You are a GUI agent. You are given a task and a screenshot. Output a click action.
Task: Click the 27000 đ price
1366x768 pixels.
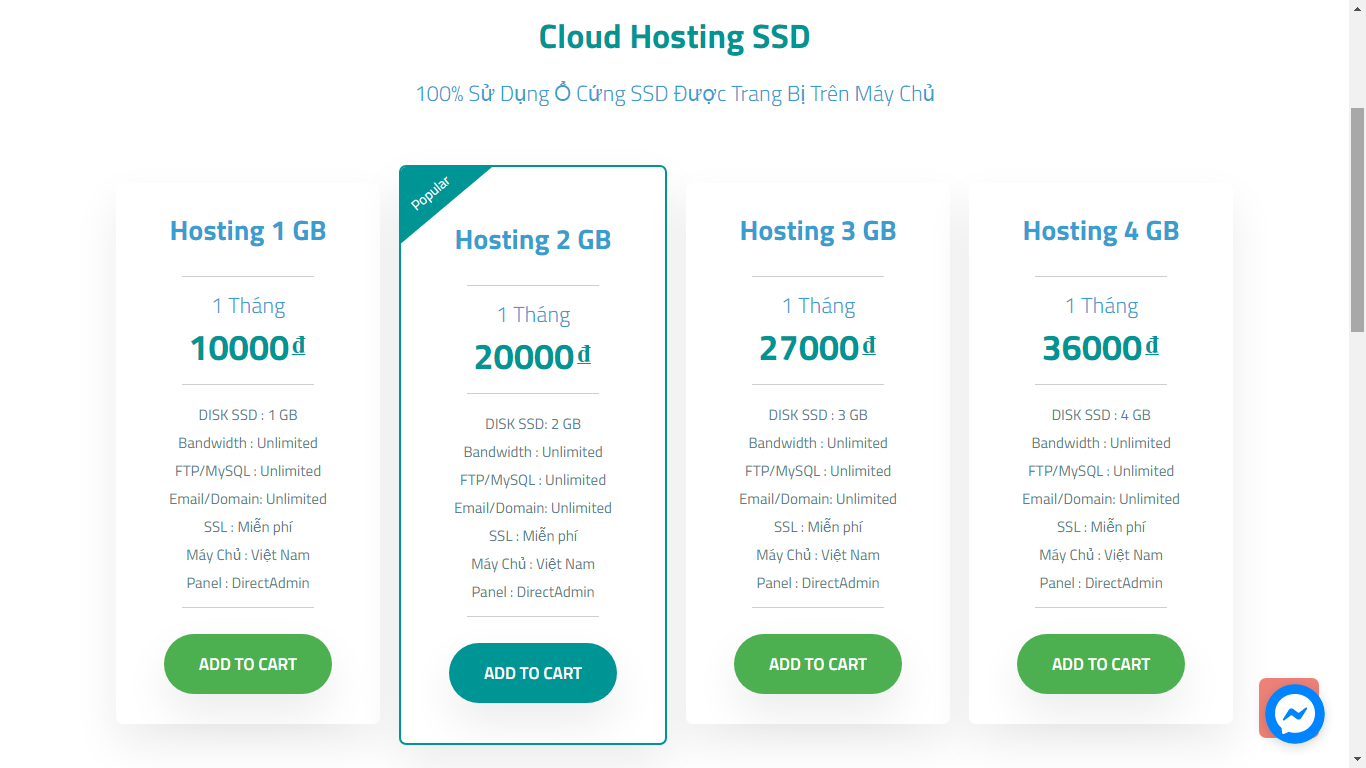click(x=818, y=348)
